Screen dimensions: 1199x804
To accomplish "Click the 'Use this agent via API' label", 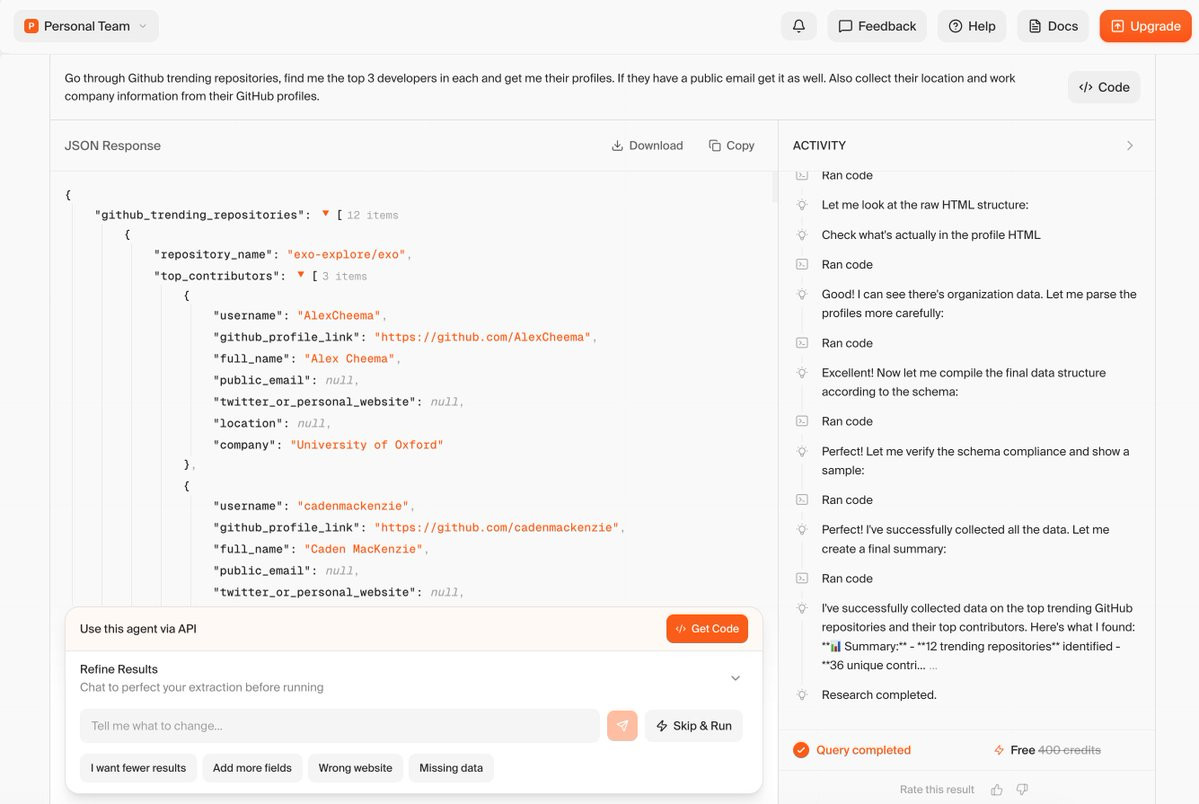I will click(x=138, y=629).
